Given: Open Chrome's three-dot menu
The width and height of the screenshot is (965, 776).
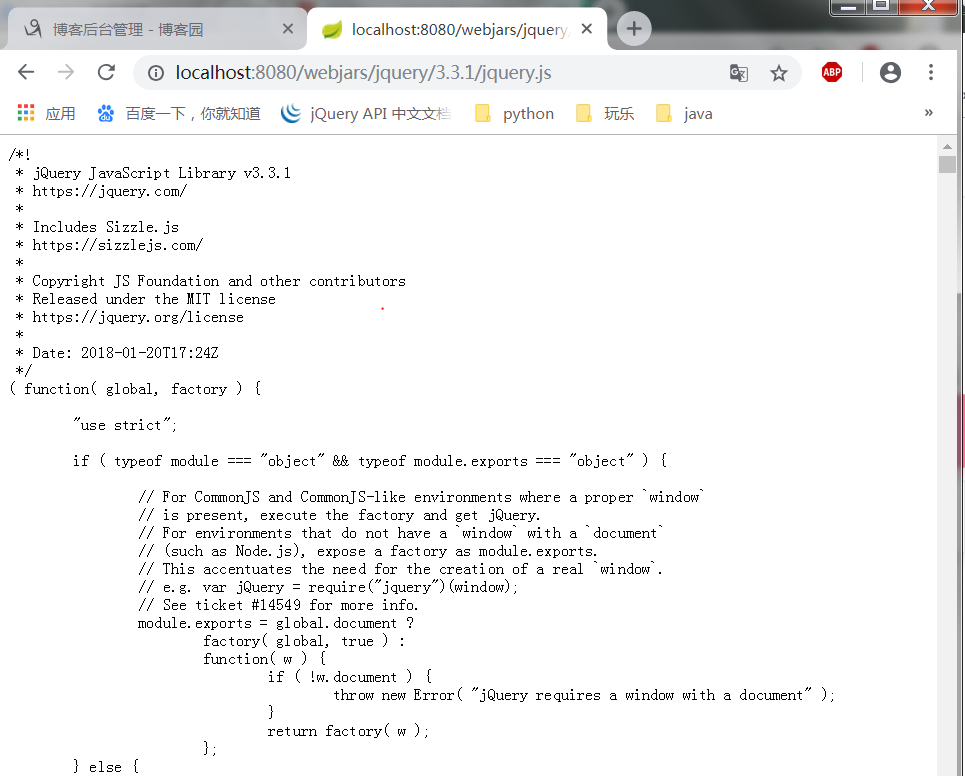Looking at the screenshot, I should [x=931, y=73].
